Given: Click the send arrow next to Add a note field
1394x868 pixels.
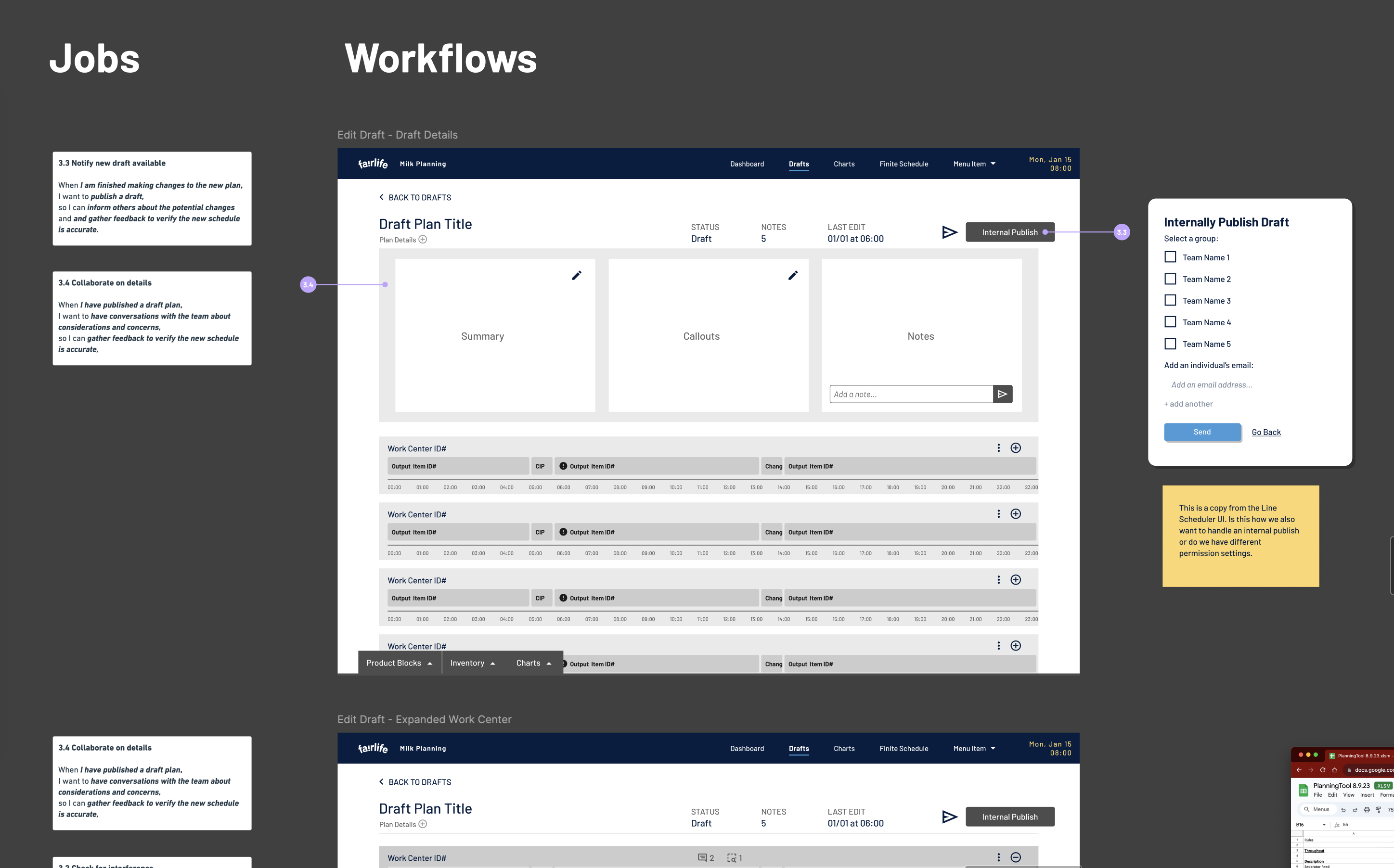Looking at the screenshot, I should tap(1003, 394).
